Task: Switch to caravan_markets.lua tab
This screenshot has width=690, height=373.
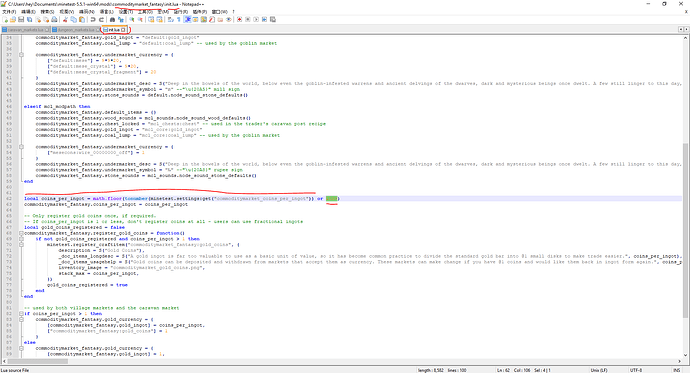Action: pyautogui.click(x=26, y=30)
